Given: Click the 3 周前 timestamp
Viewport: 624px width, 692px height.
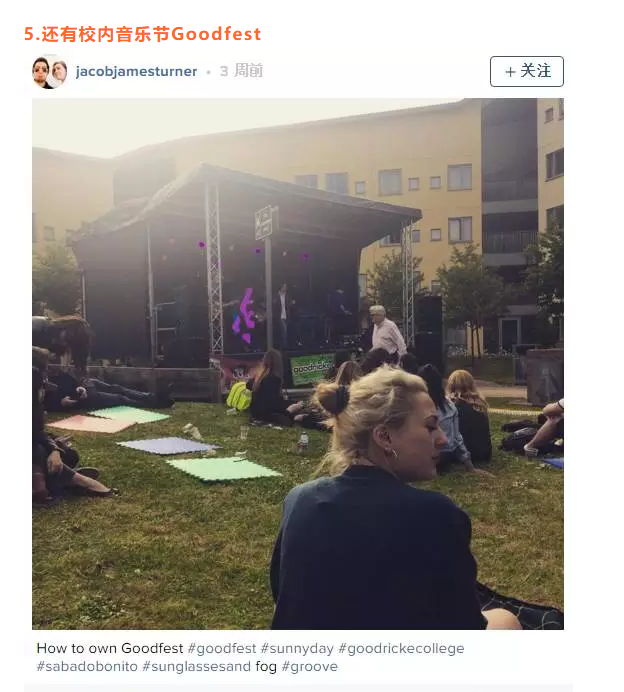Looking at the screenshot, I should (241, 71).
